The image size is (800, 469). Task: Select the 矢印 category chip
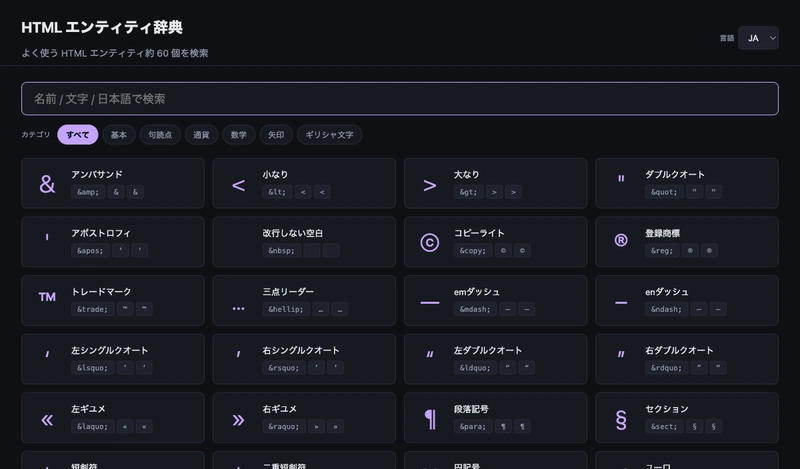(275, 135)
